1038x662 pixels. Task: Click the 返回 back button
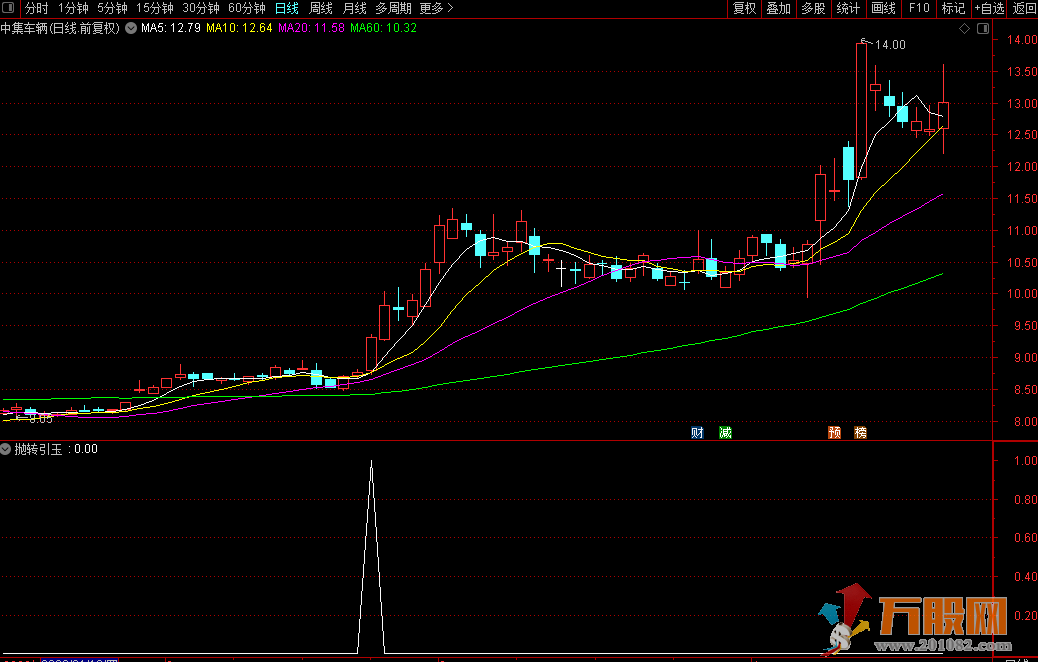pyautogui.click(x=1024, y=8)
